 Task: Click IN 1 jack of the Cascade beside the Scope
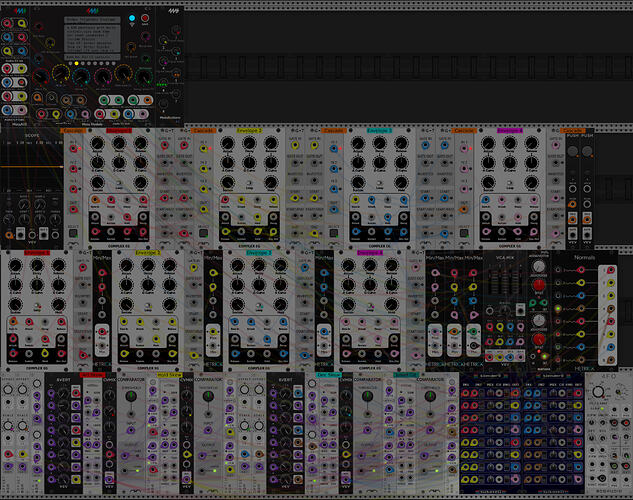click(x=73, y=149)
